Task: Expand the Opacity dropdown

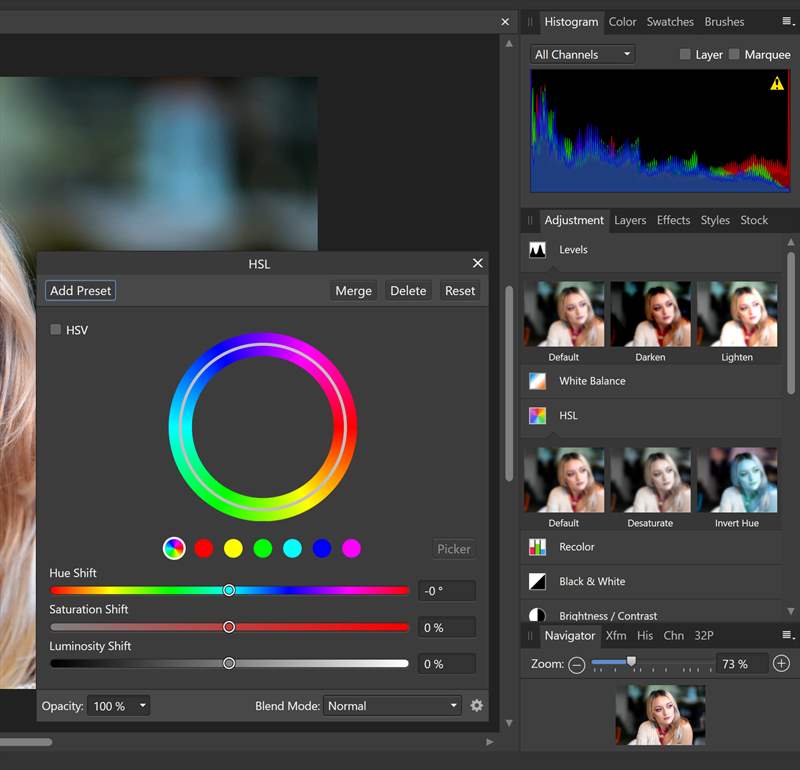Action: (118, 706)
